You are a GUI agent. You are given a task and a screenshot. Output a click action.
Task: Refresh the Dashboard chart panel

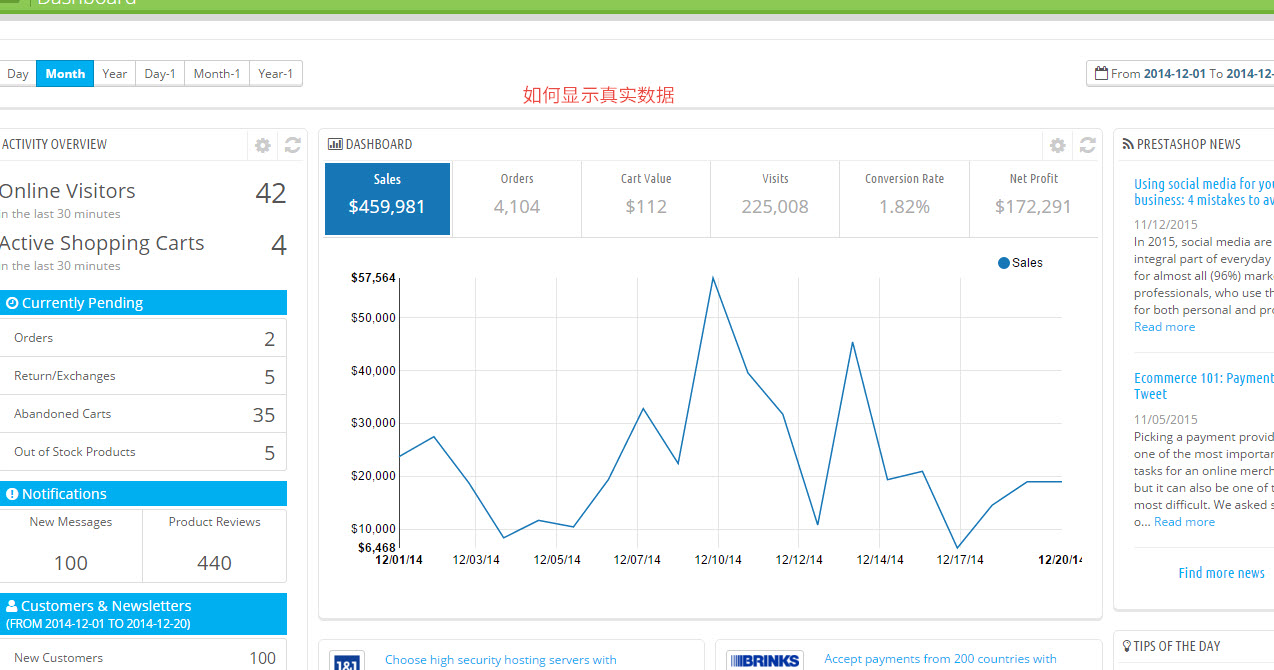tap(1087, 145)
